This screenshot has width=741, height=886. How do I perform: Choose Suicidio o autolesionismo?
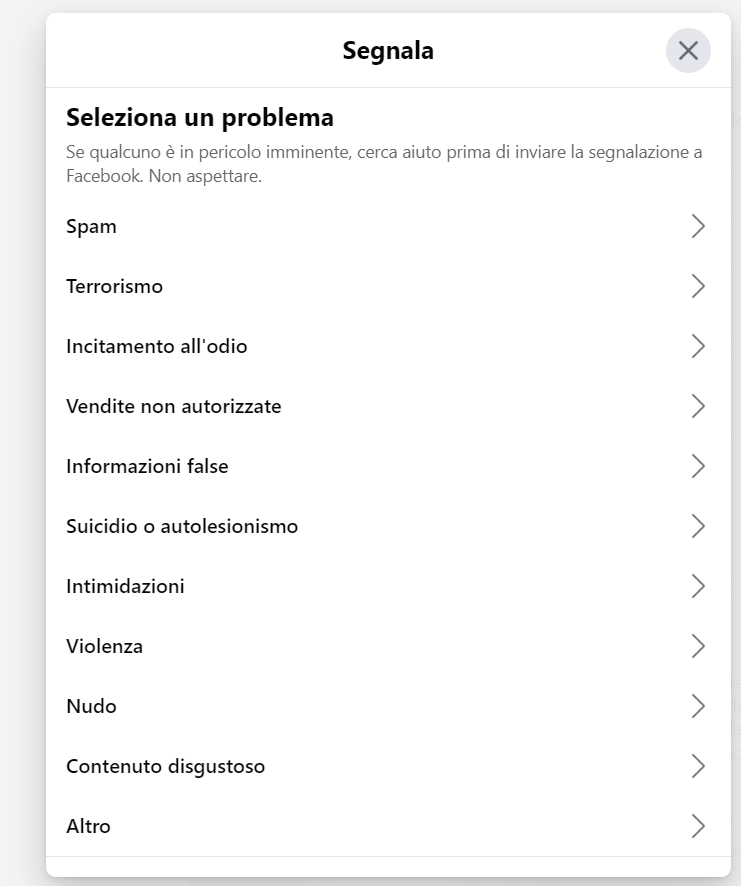click(180, 526)
